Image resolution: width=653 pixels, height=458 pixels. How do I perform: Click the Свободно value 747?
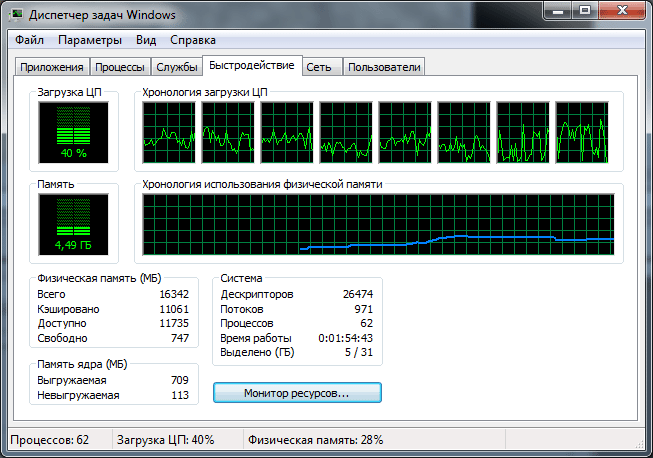coord(180,338)
